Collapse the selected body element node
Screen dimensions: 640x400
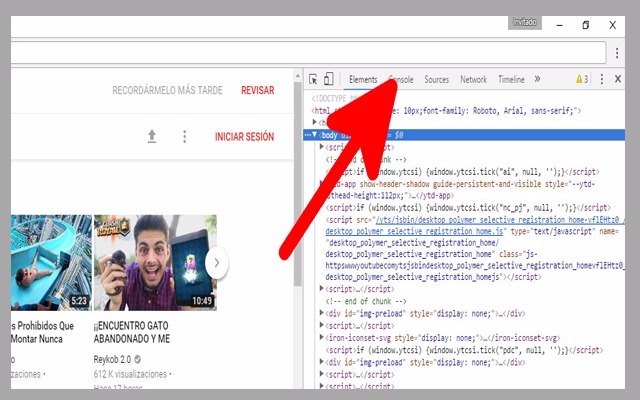(x=314, y=134)
